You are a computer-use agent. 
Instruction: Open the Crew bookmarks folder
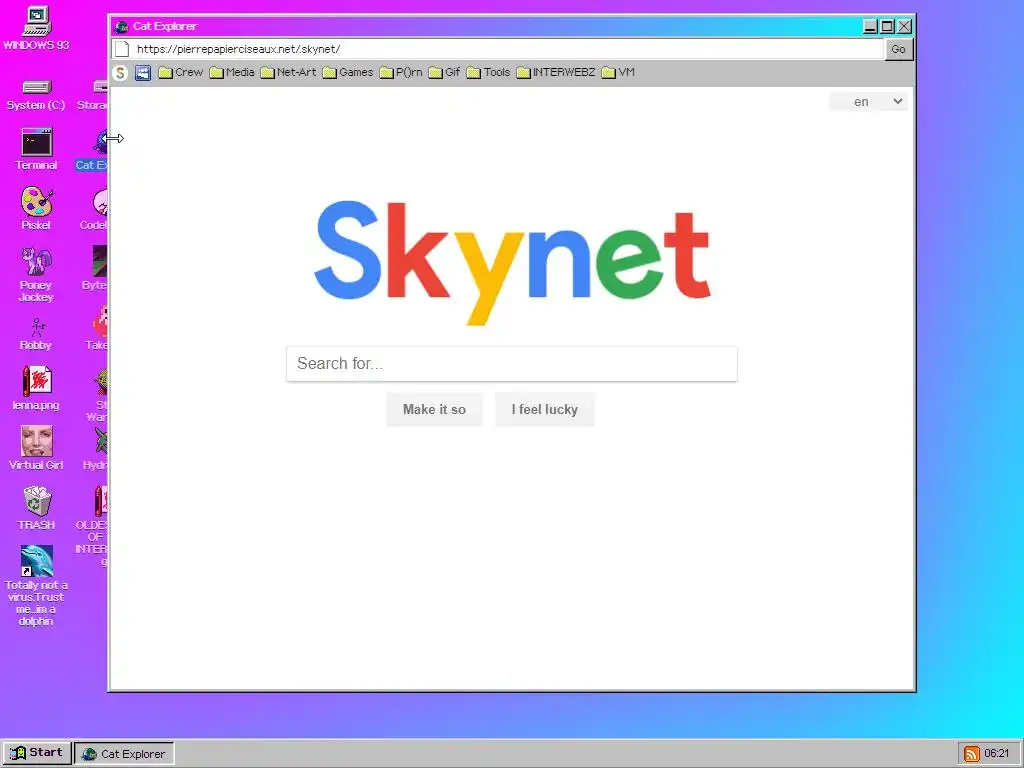tap(181, 72)
